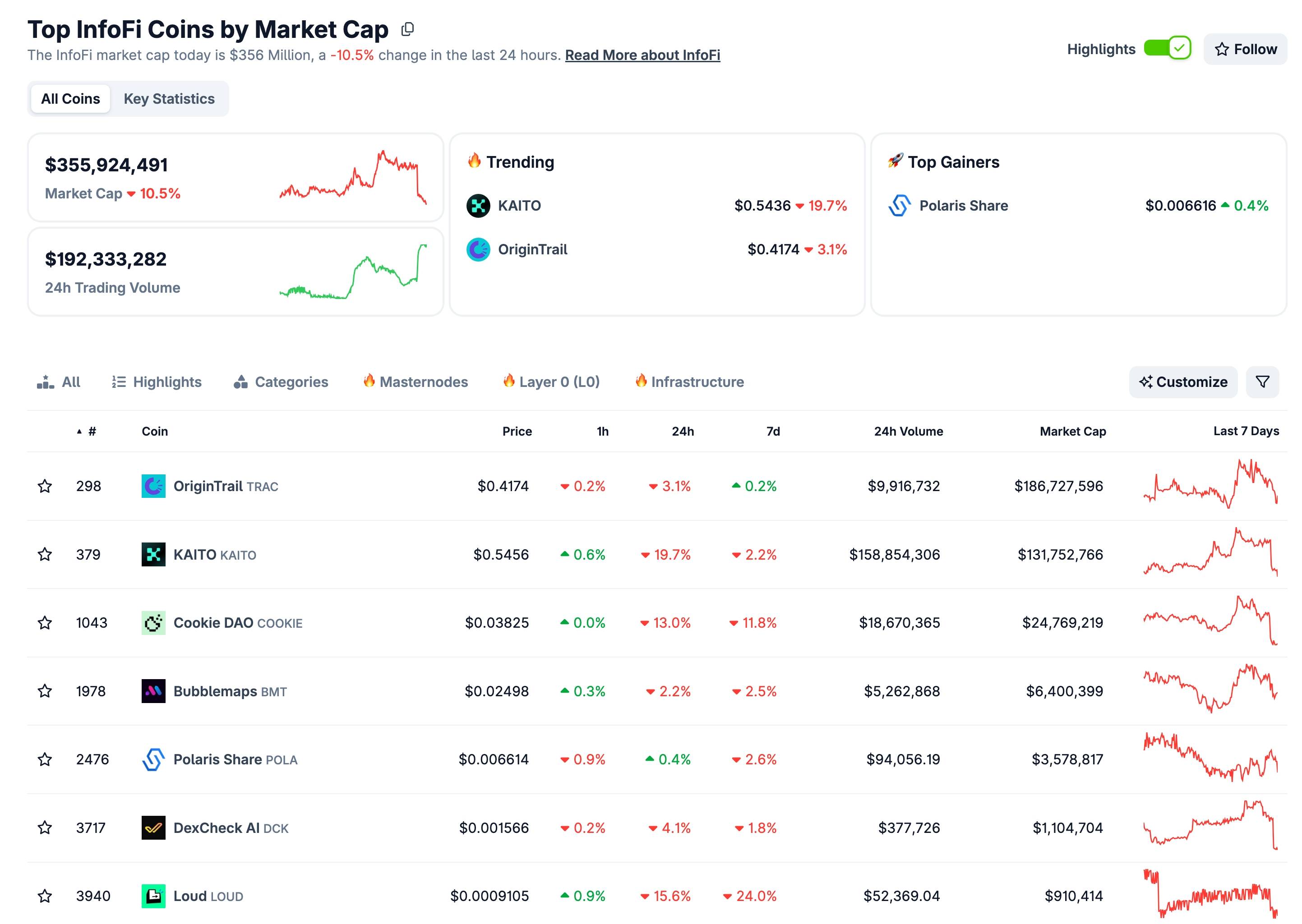Switch to the Key Statistics tab

point(169,99)
